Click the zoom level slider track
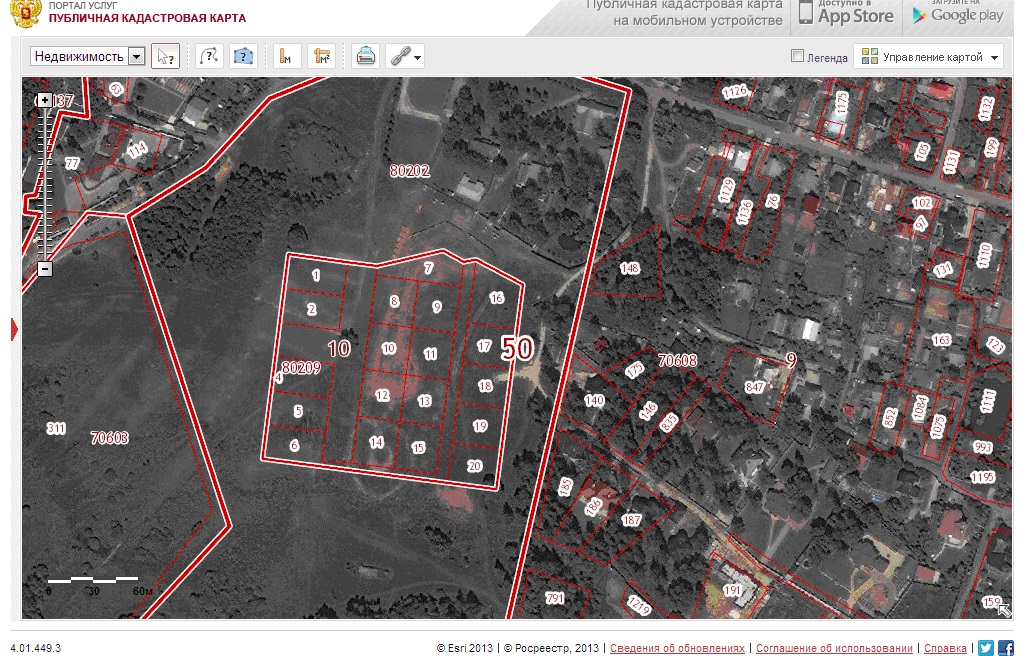 point(45,184)
